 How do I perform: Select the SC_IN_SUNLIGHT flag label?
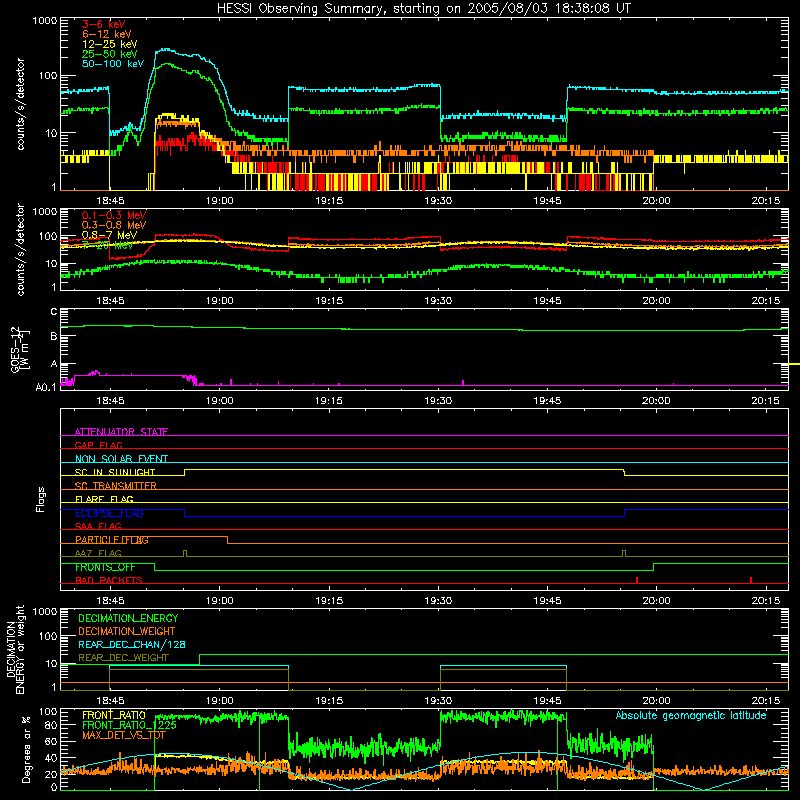(115, 472)
